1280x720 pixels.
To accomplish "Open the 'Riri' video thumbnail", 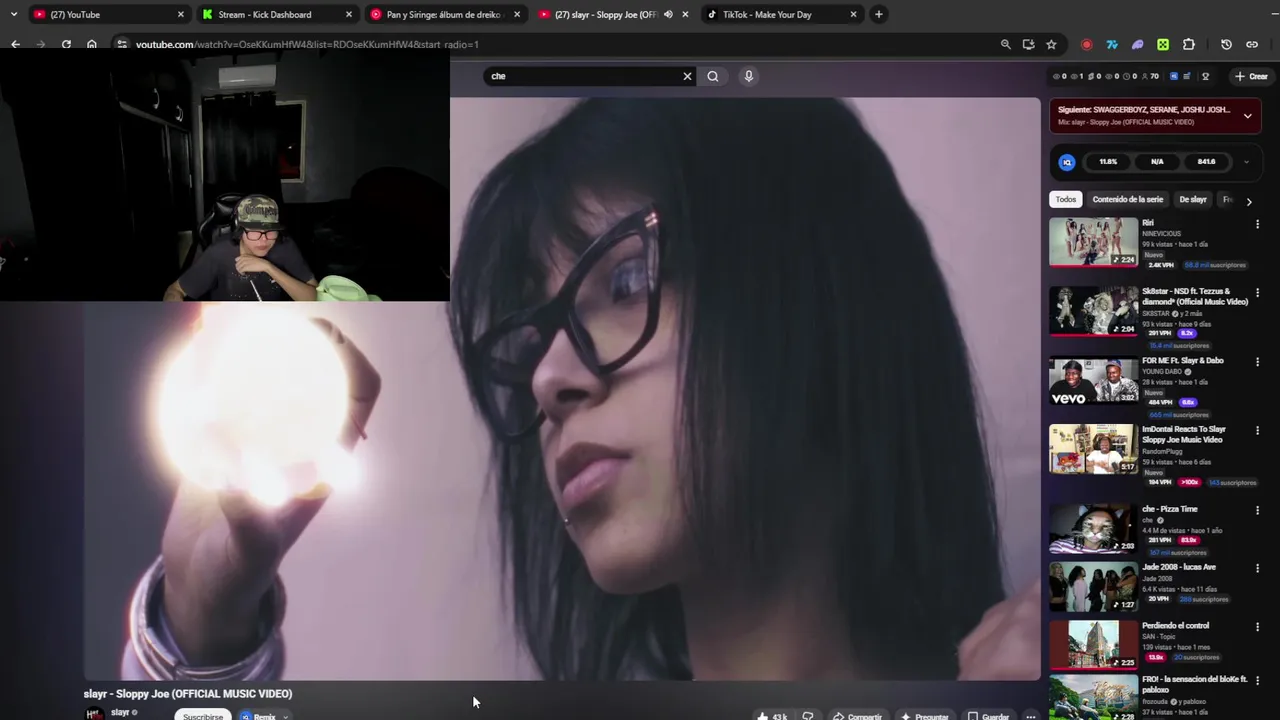I will tap(1093, 242).
